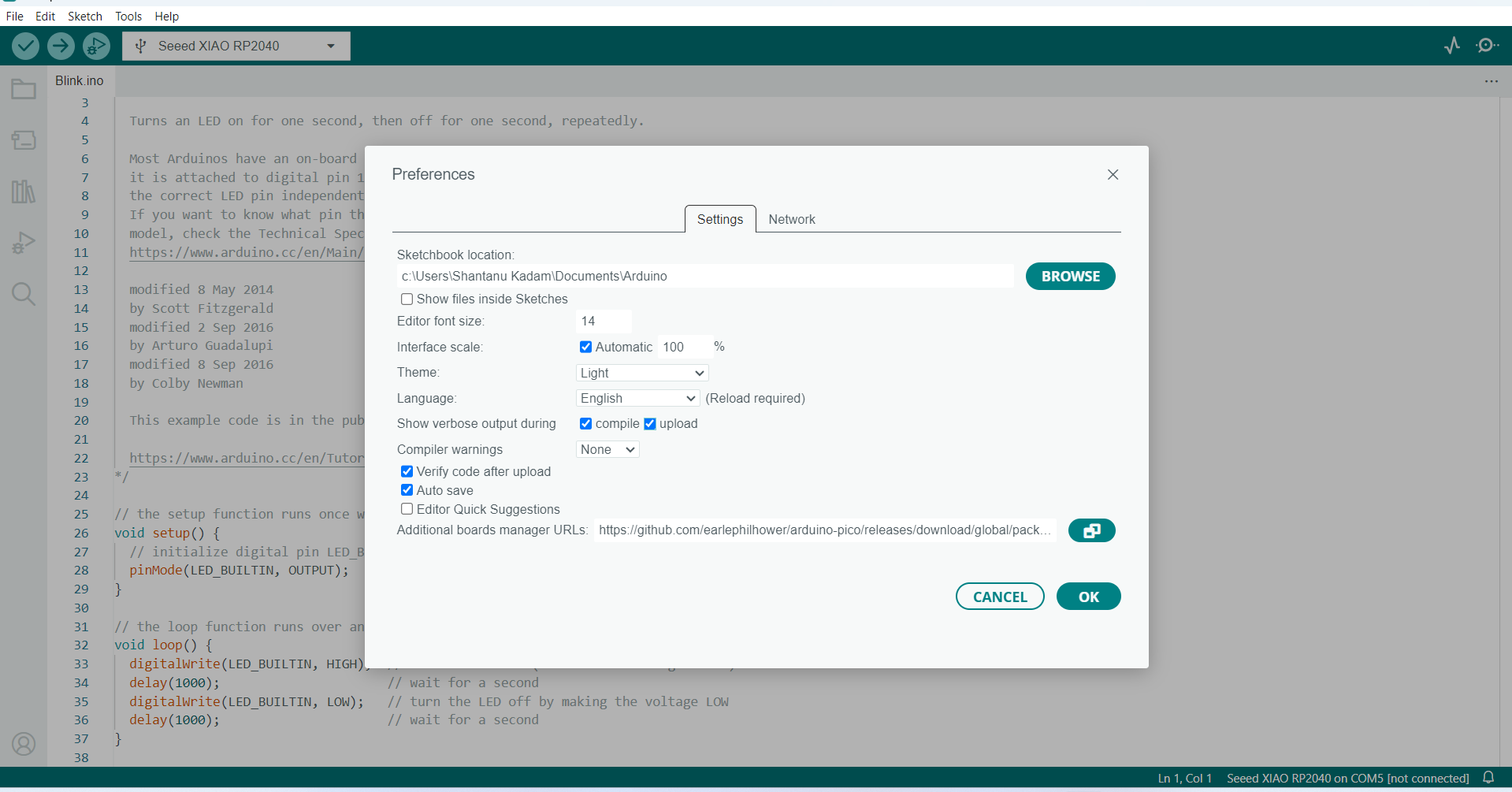Image resolution: width=1512 pixels, height=792 pixels.
Task: Click the CANCEL button
Action: 1000,597
